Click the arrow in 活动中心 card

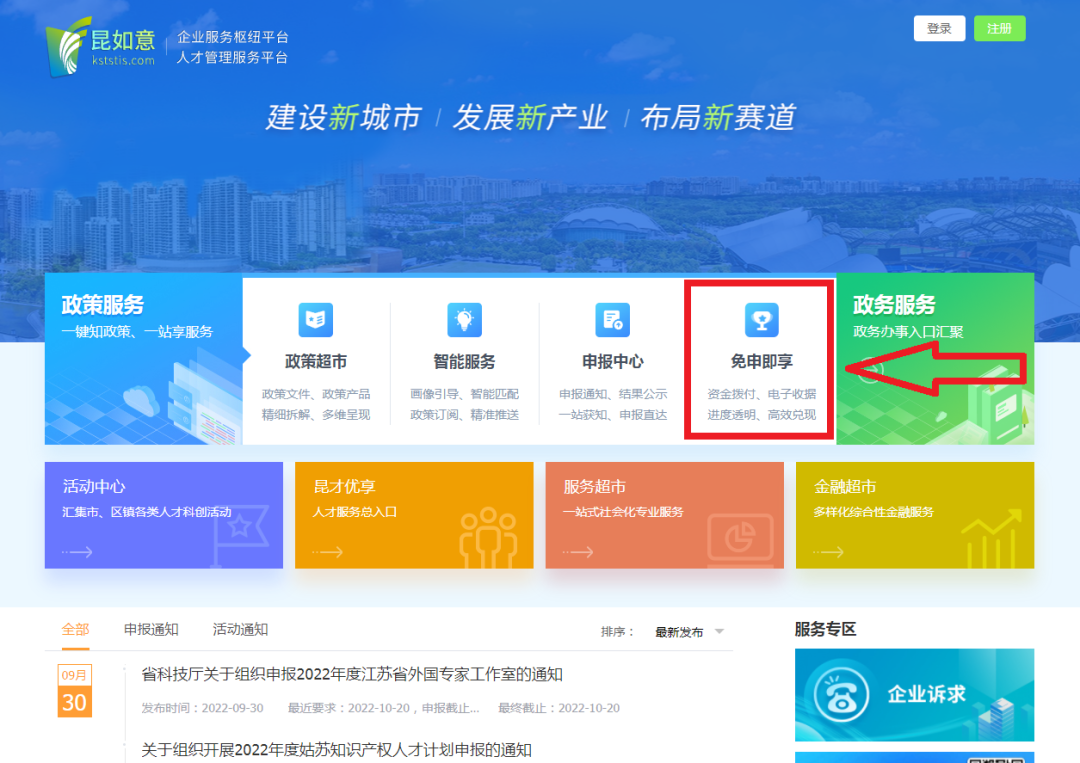point(78,551)
